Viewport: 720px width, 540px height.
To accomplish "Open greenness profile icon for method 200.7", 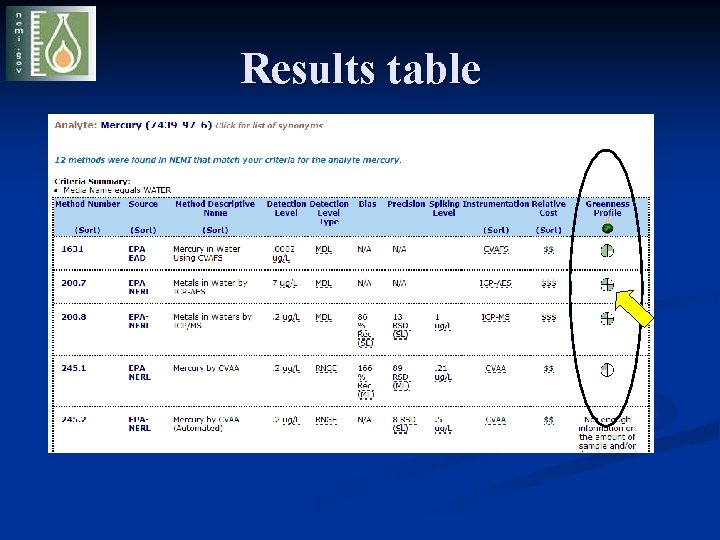I will click(607, 284).
